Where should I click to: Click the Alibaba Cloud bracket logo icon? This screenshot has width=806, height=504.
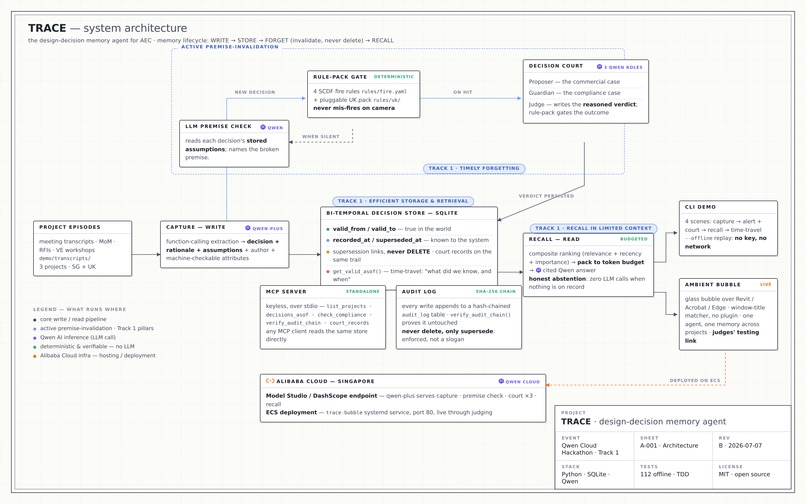coord(270,381)
